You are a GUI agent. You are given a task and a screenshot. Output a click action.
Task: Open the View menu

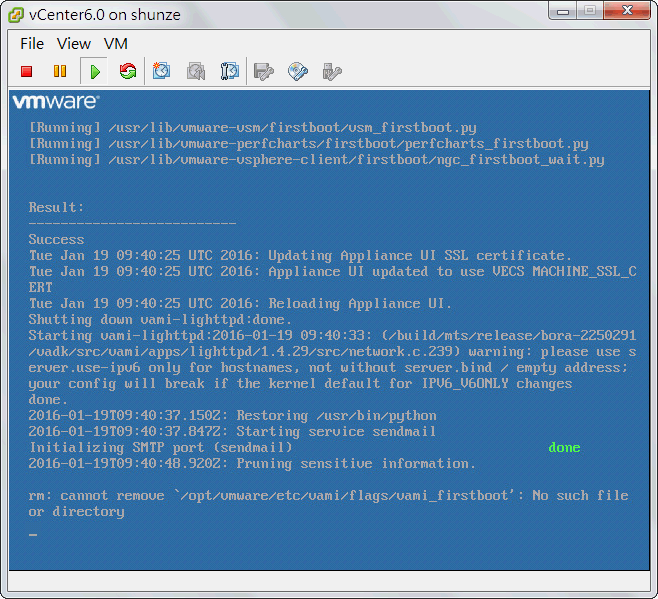pyautogui.click(x=74, y=44)
